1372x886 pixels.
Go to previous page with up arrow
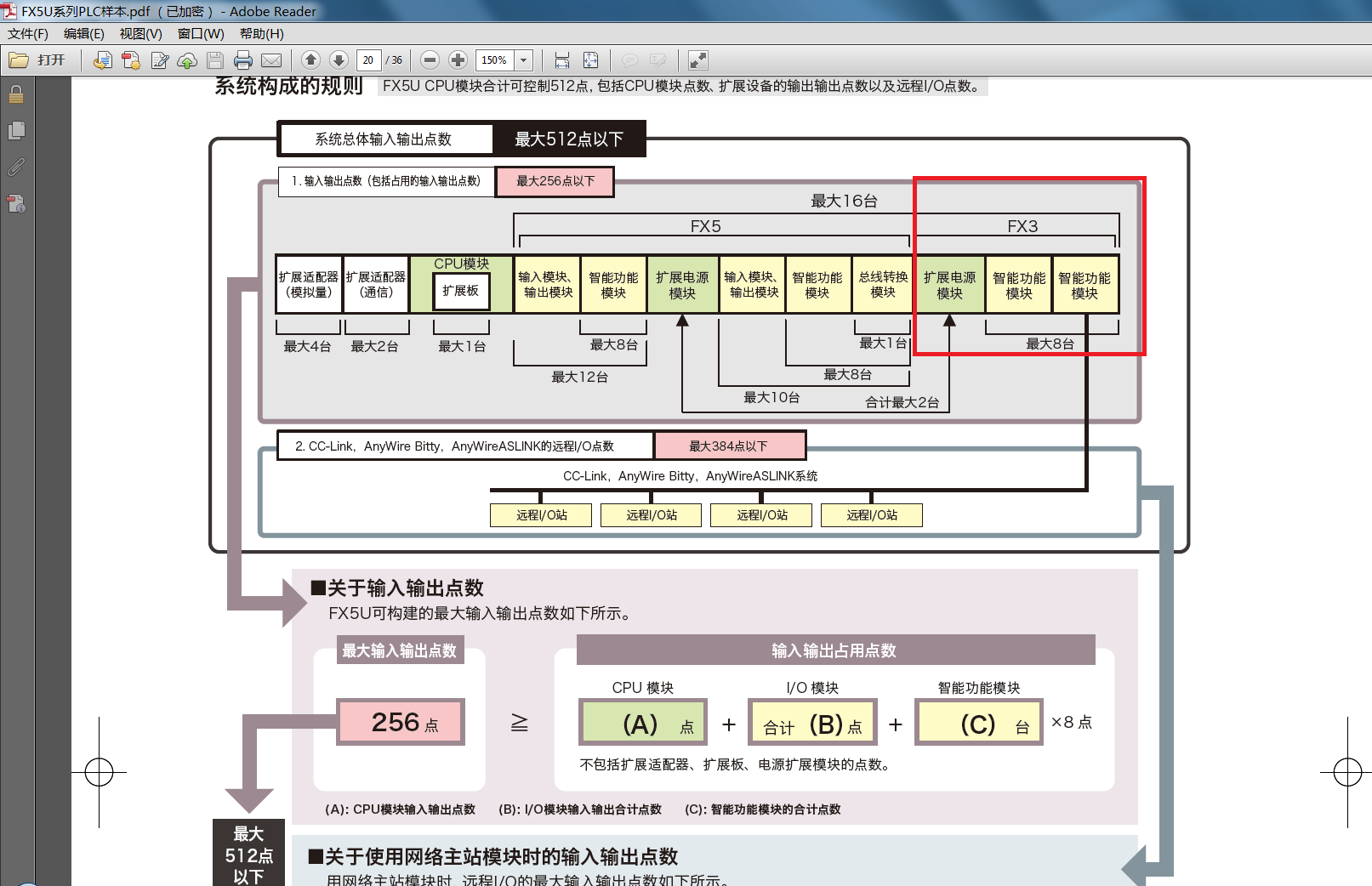click(310, 60)
